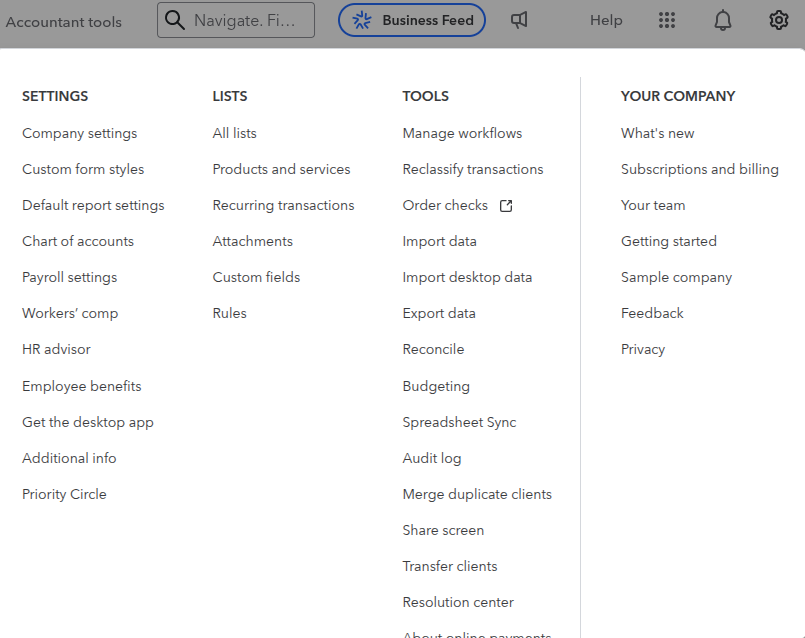805x638 pixels.
Task: Start Reclassify transactions
Action: 473,169
